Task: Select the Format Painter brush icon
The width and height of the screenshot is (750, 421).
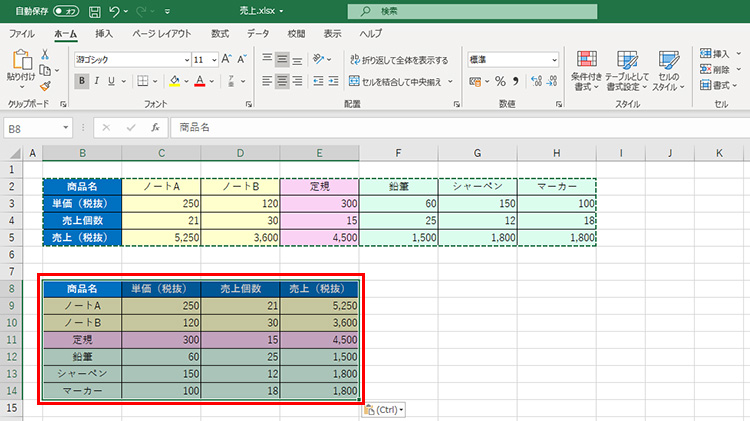Action: tap(46, 87)
